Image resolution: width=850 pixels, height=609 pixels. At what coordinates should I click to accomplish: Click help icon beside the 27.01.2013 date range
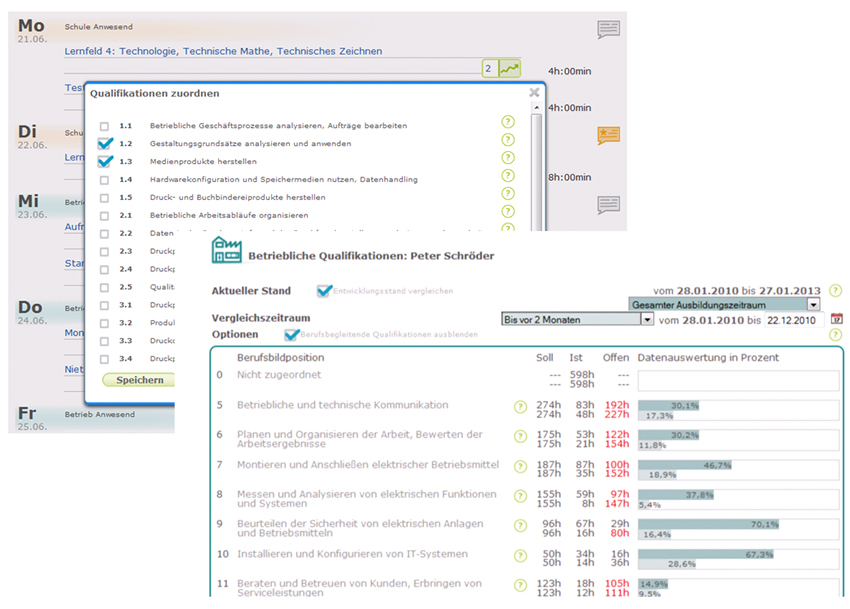[835, 291]
